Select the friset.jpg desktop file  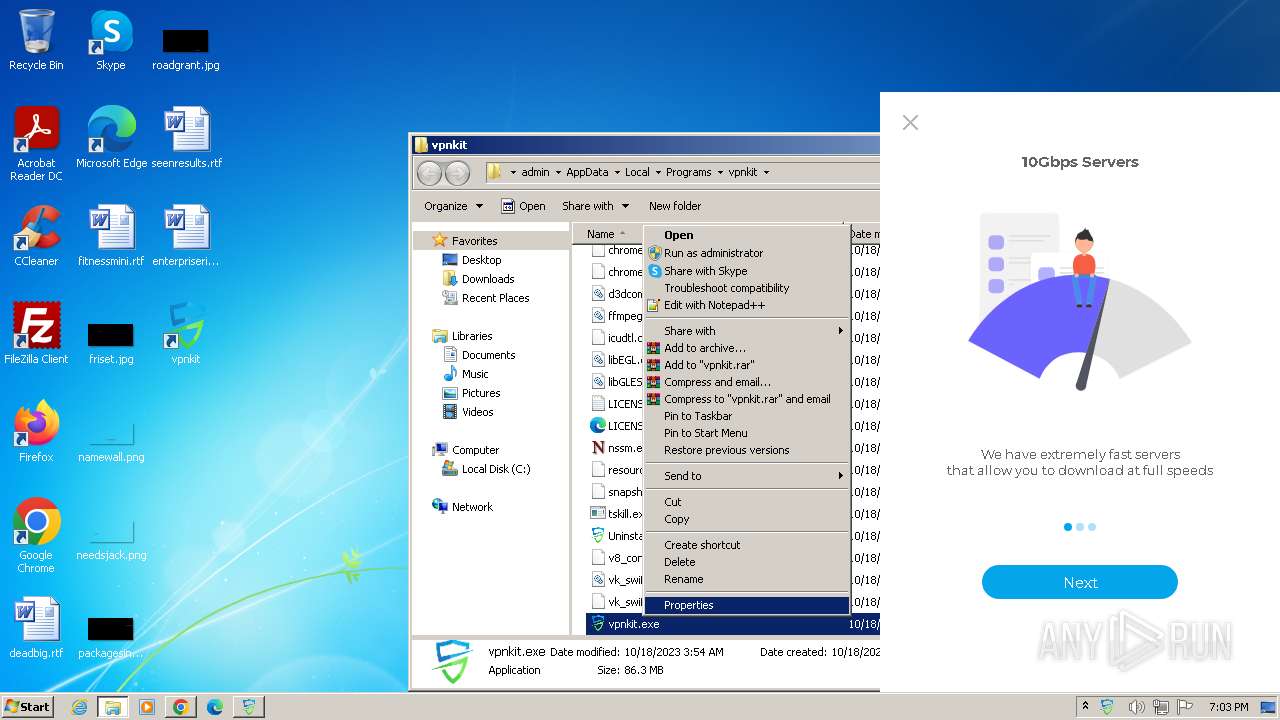click(x=111, y=342)
